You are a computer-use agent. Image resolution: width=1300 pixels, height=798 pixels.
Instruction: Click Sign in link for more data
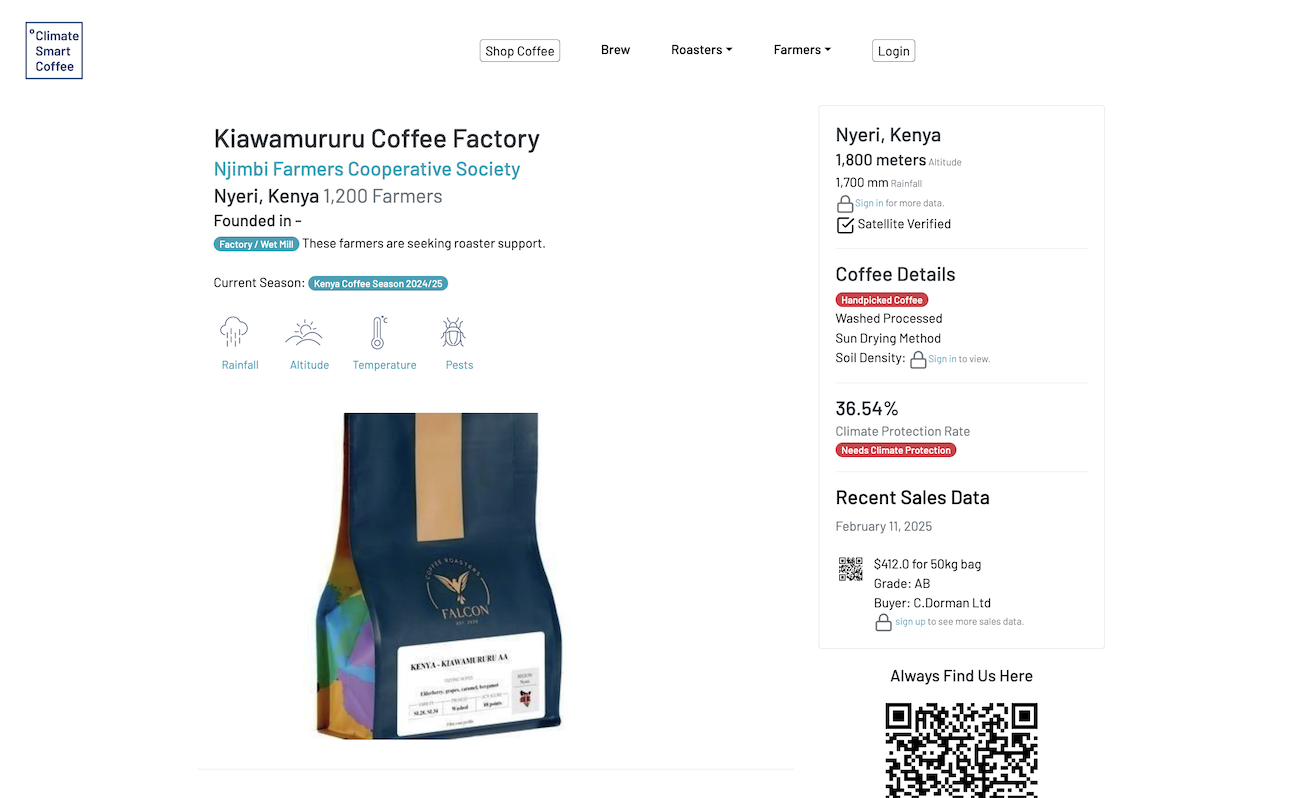(x=869, y=204)
